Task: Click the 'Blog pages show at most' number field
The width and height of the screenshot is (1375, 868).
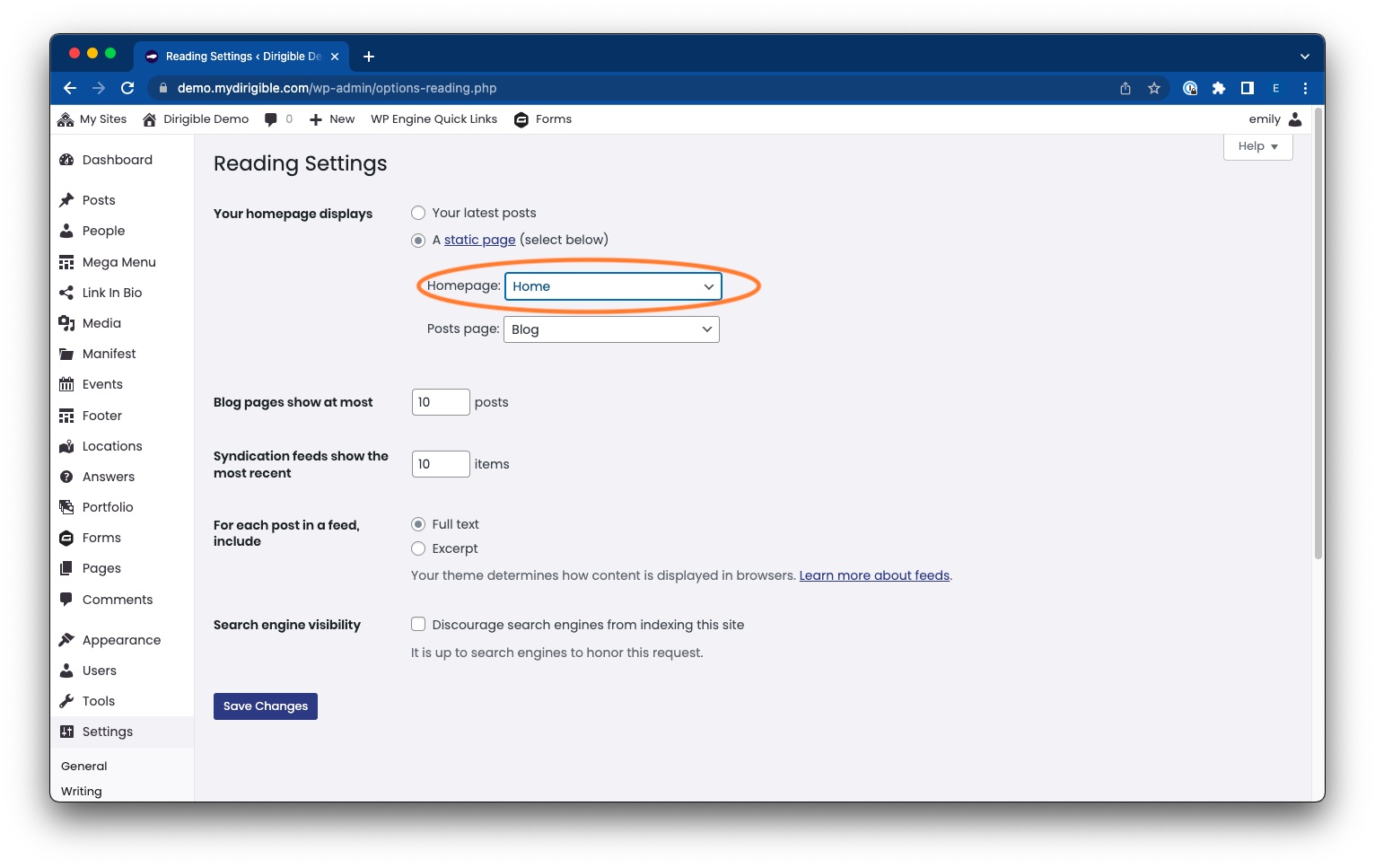Action: coord(441,402)
